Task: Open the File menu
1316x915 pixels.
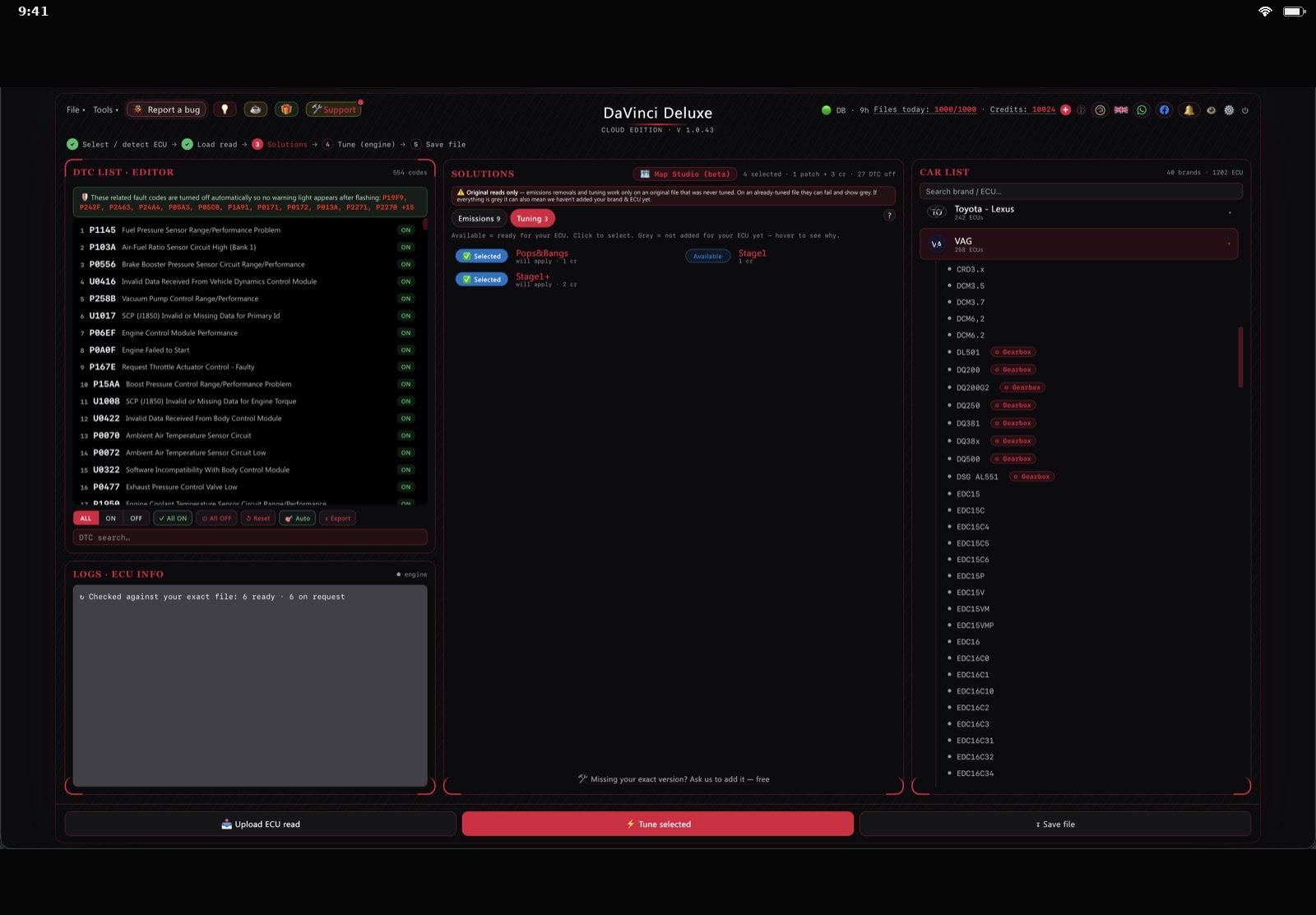Action: click(76, 109)
